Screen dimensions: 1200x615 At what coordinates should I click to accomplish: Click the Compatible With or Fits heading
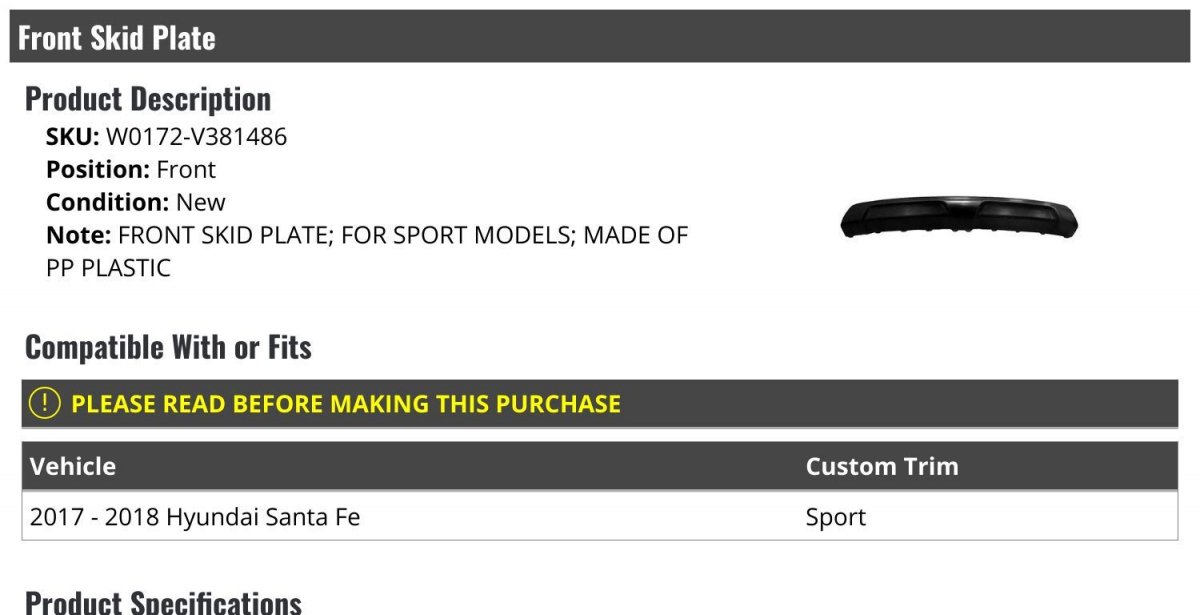168,347
